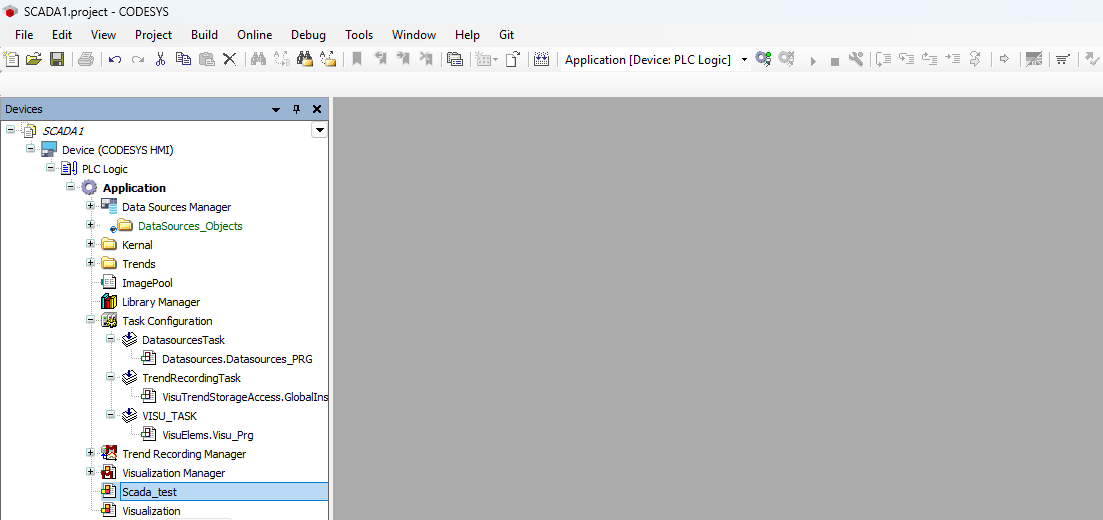The width and height of the screenshot is (1103, 520).
Task: Select ImagePool in the device tree
Action: click(147, 283)
